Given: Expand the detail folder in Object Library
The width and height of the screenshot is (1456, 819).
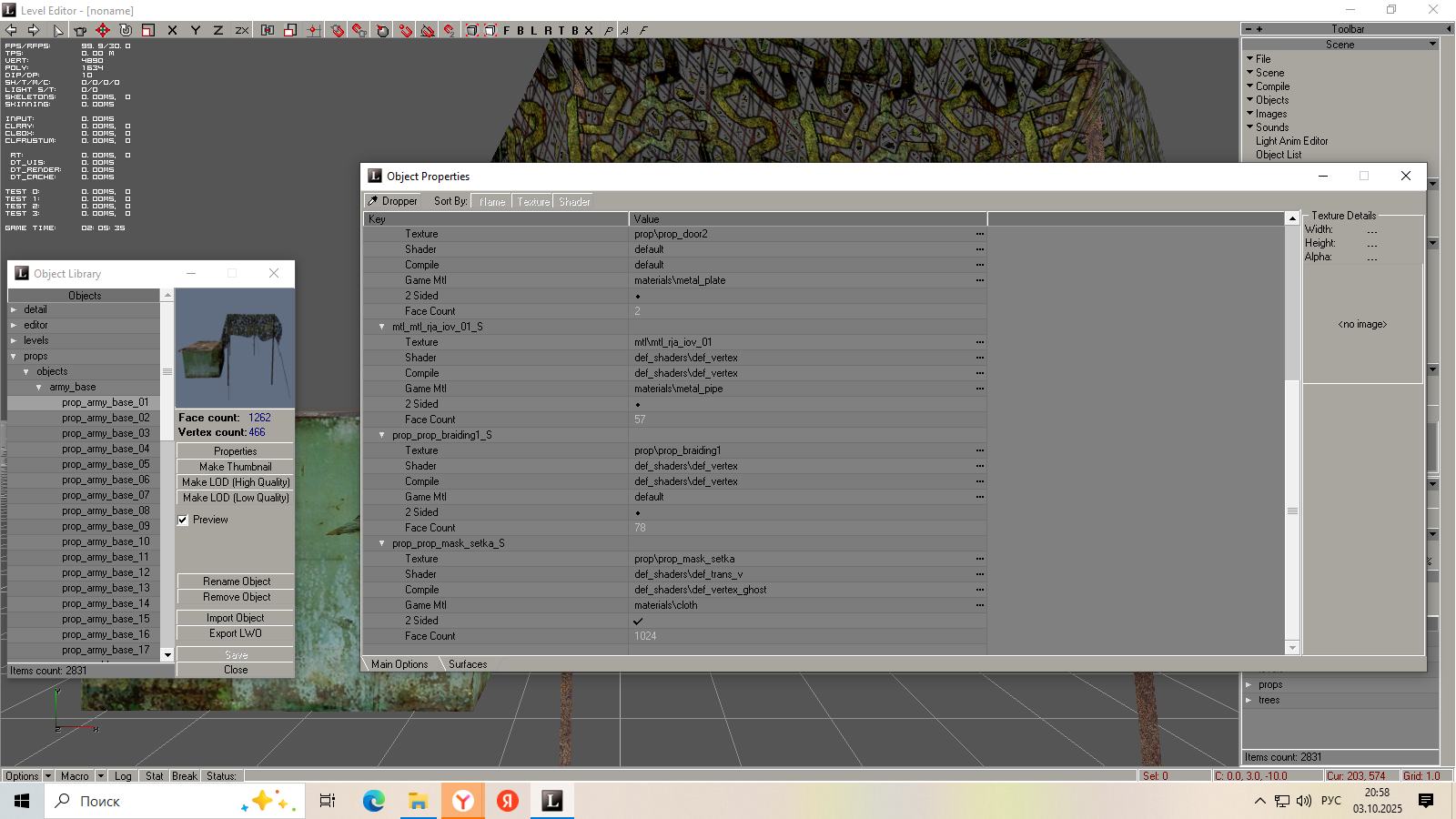Looking at the screenshot, I should coord(14,310).
